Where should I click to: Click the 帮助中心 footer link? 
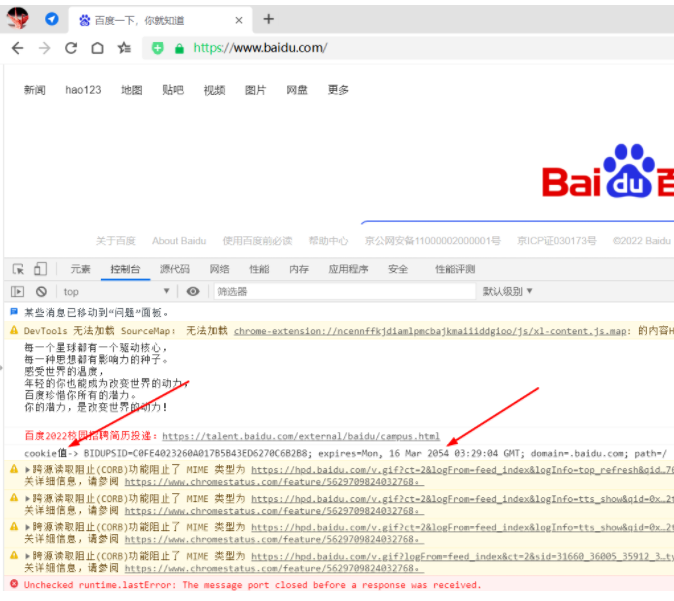328,241
